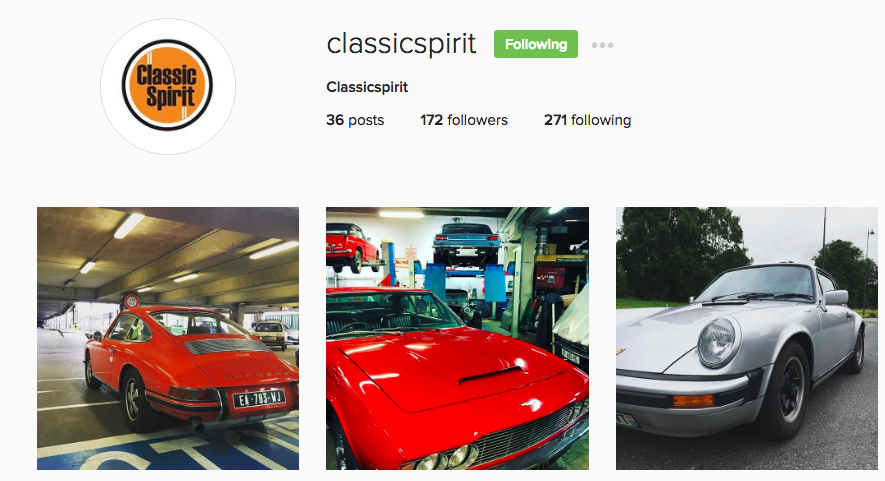Open the three-dot options menu

602,45
